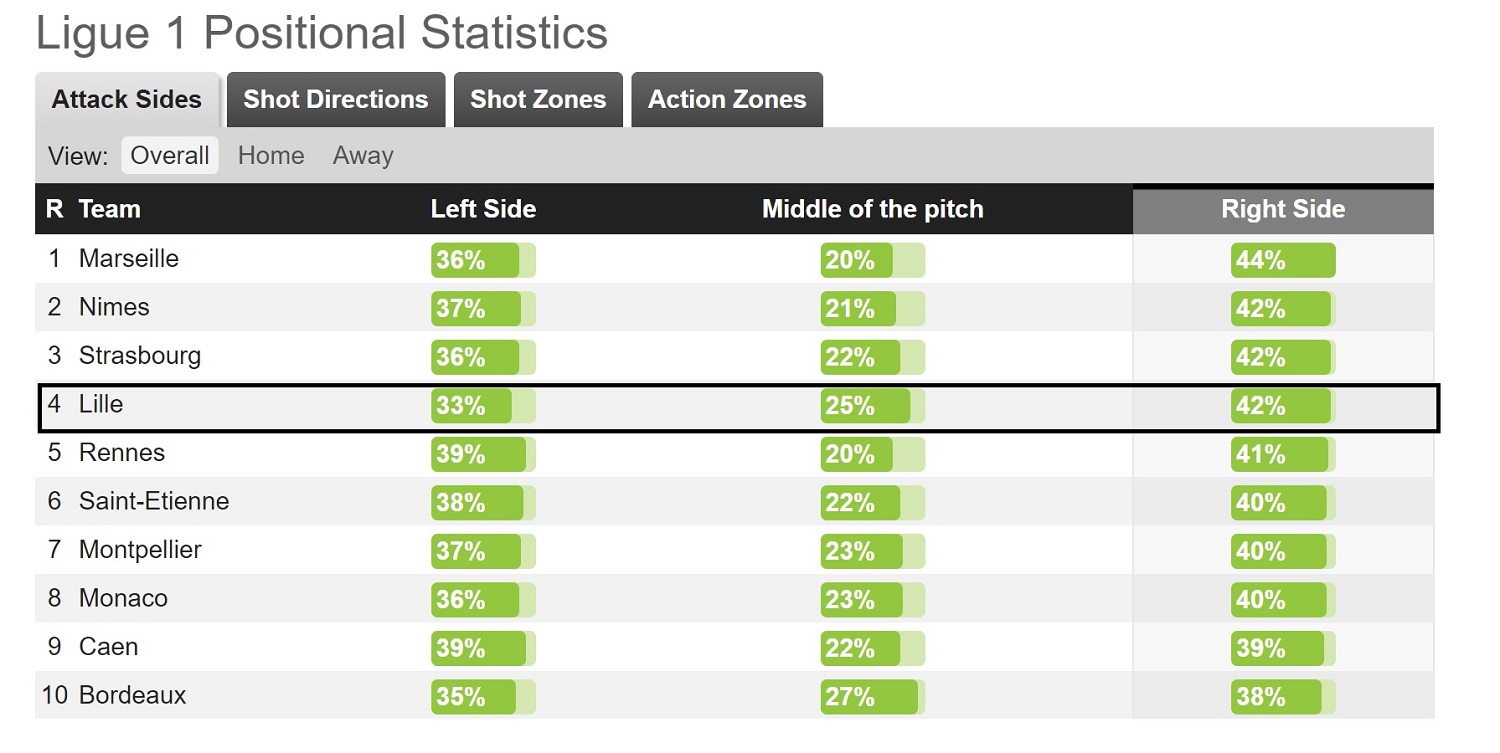Screen dimensions: 1500x753
Task: Click Rennes' 39% left side bar
Action: (x=483, y=454)
